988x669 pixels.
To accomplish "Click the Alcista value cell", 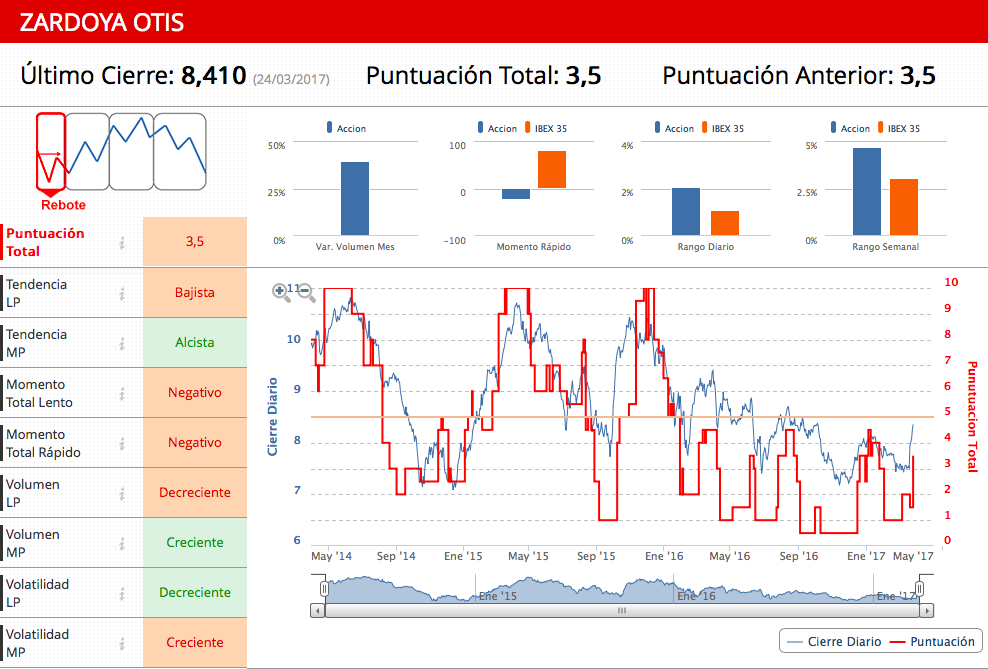I will (195, 343).
